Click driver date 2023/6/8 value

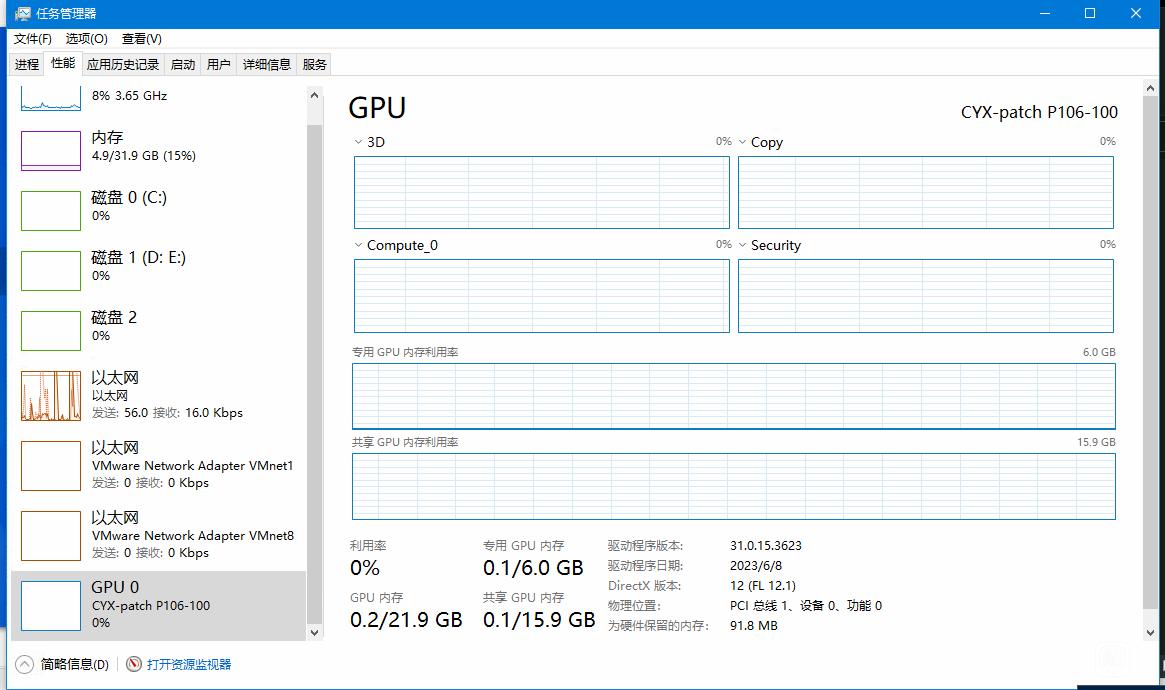click(756, 565)
